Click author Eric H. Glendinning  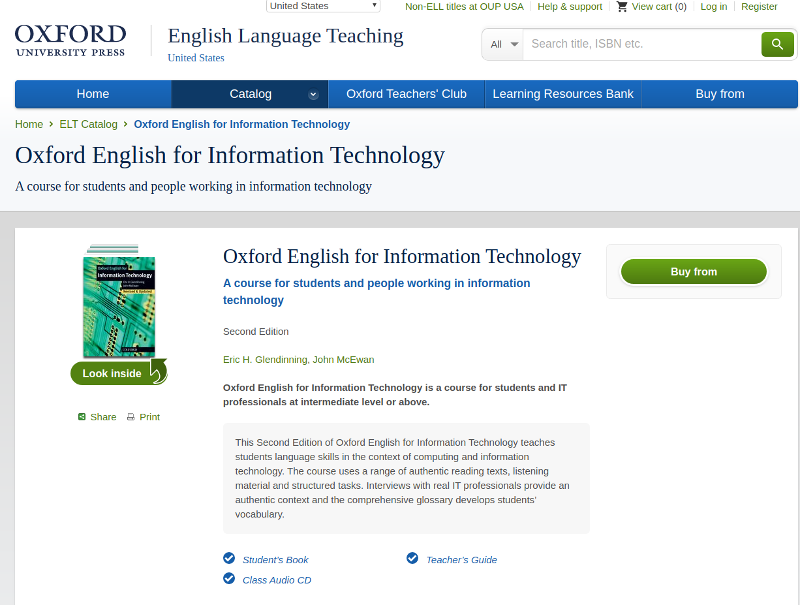265,360
